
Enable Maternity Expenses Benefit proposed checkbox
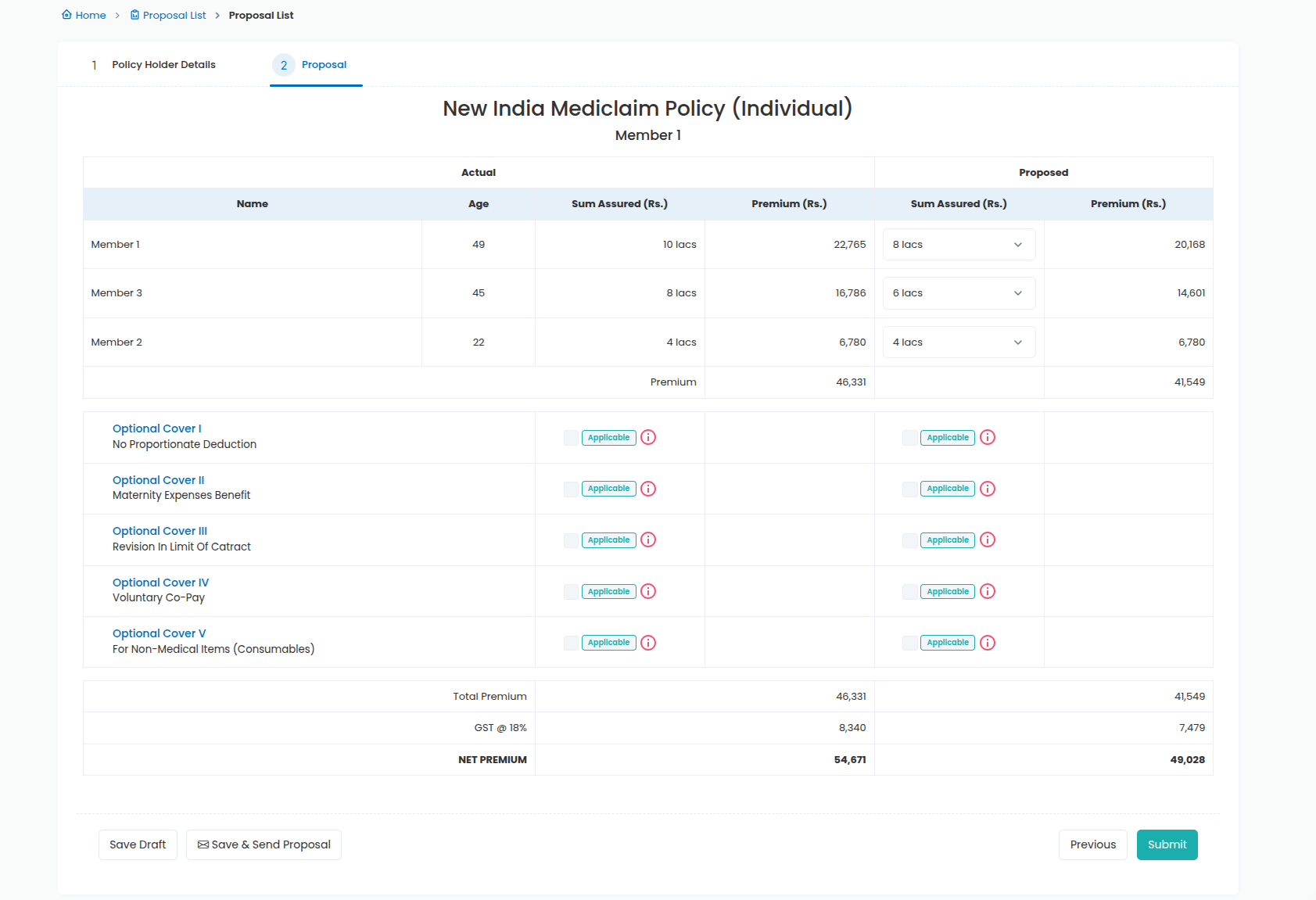(x=910, y=489)
